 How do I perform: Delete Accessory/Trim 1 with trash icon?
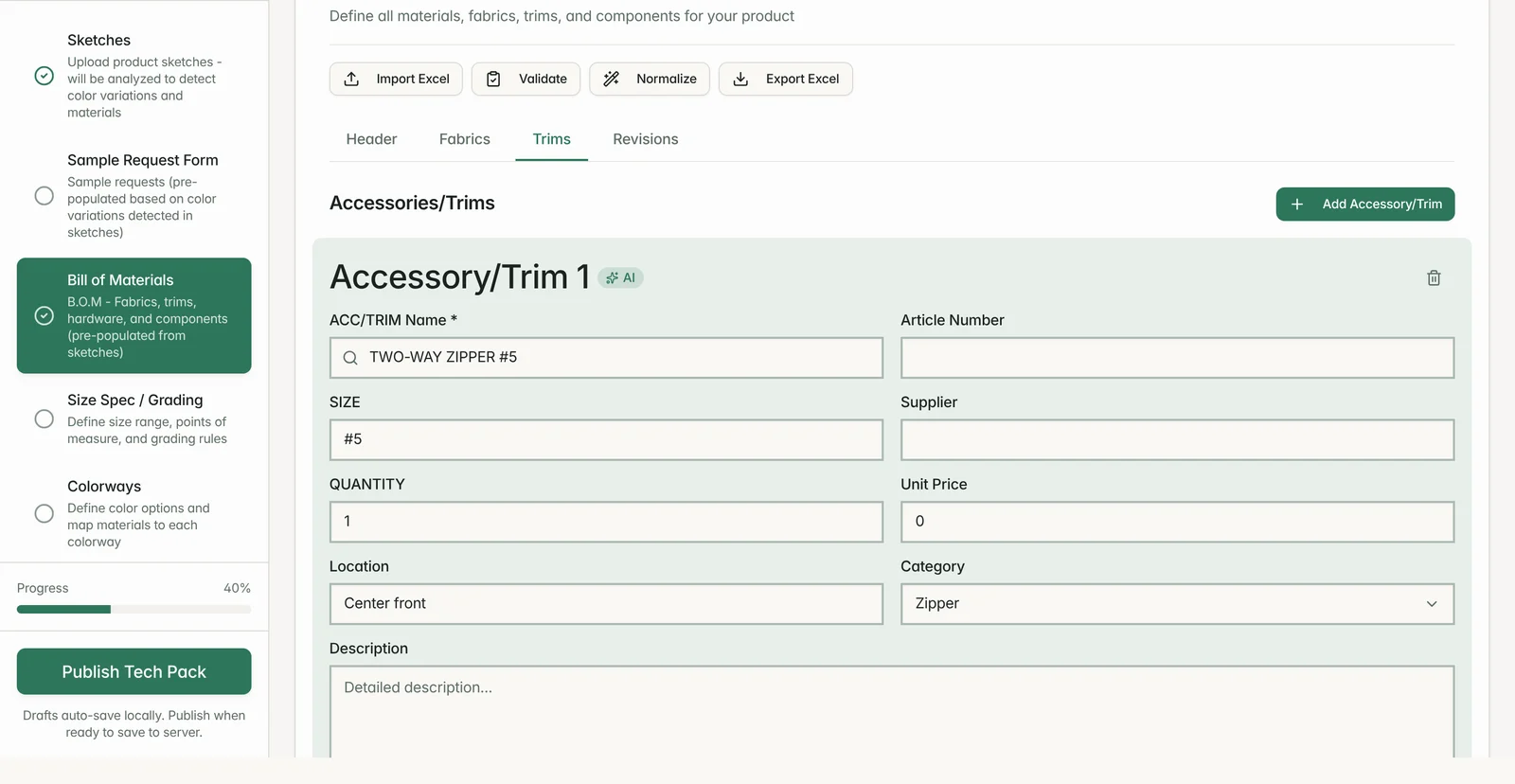1434,277
